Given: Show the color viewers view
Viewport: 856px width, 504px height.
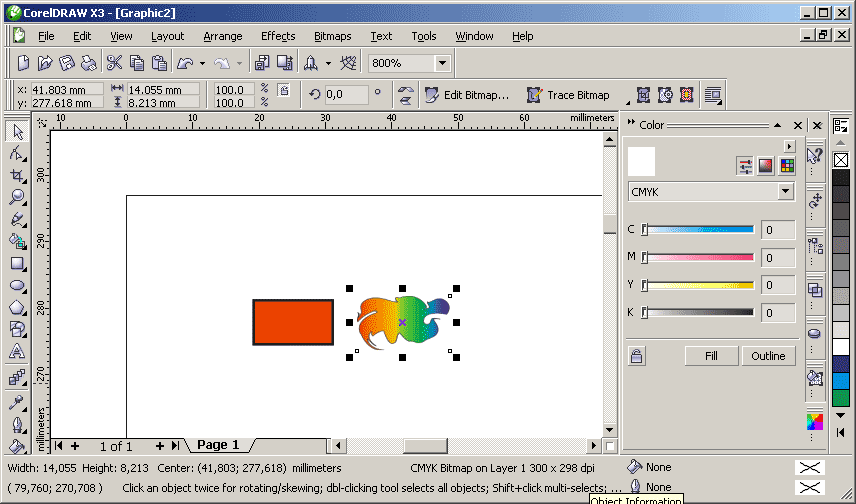Looking at the screenshot, I should pos(766,166).
